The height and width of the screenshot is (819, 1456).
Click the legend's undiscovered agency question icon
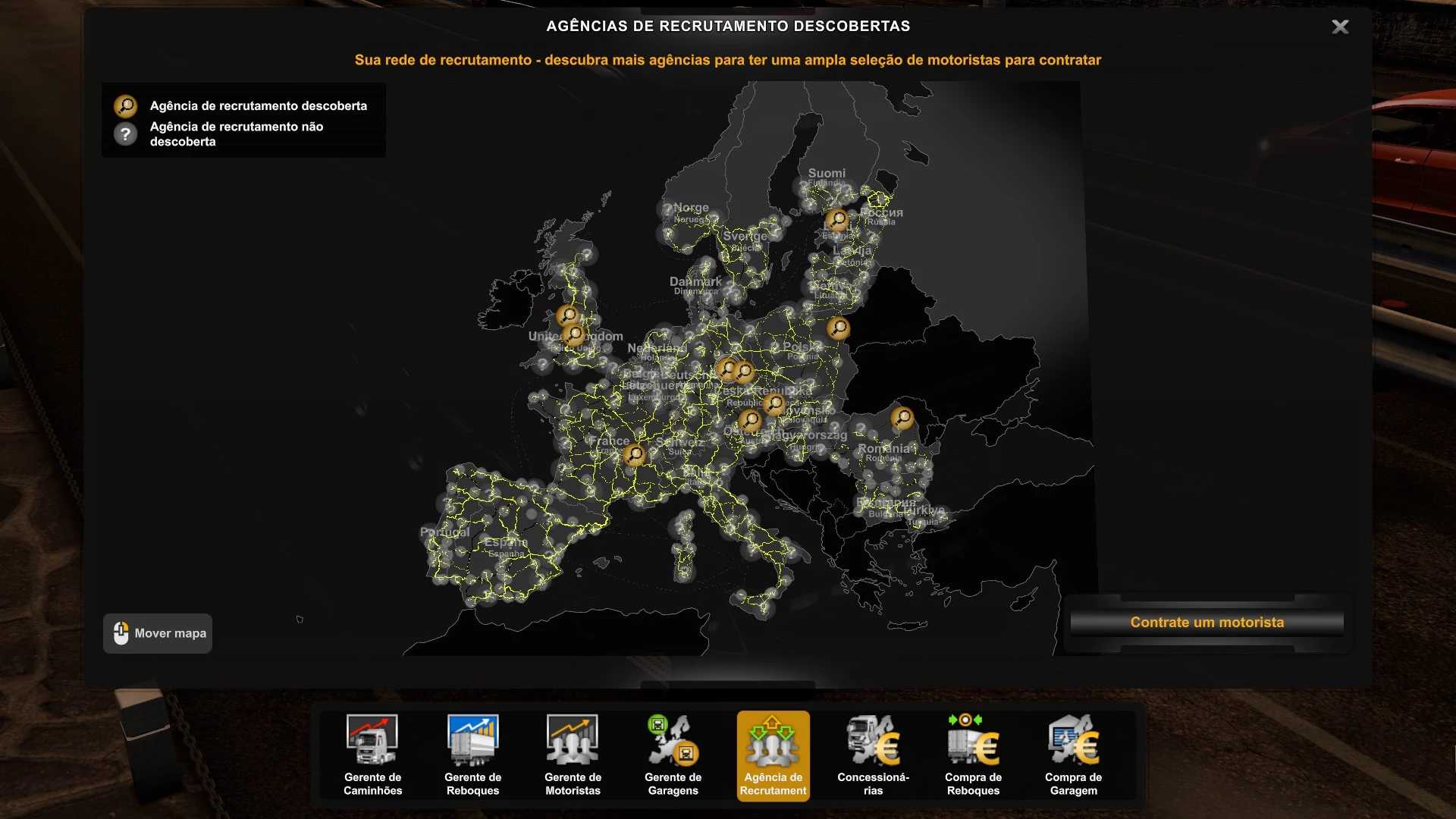(125, 134)
